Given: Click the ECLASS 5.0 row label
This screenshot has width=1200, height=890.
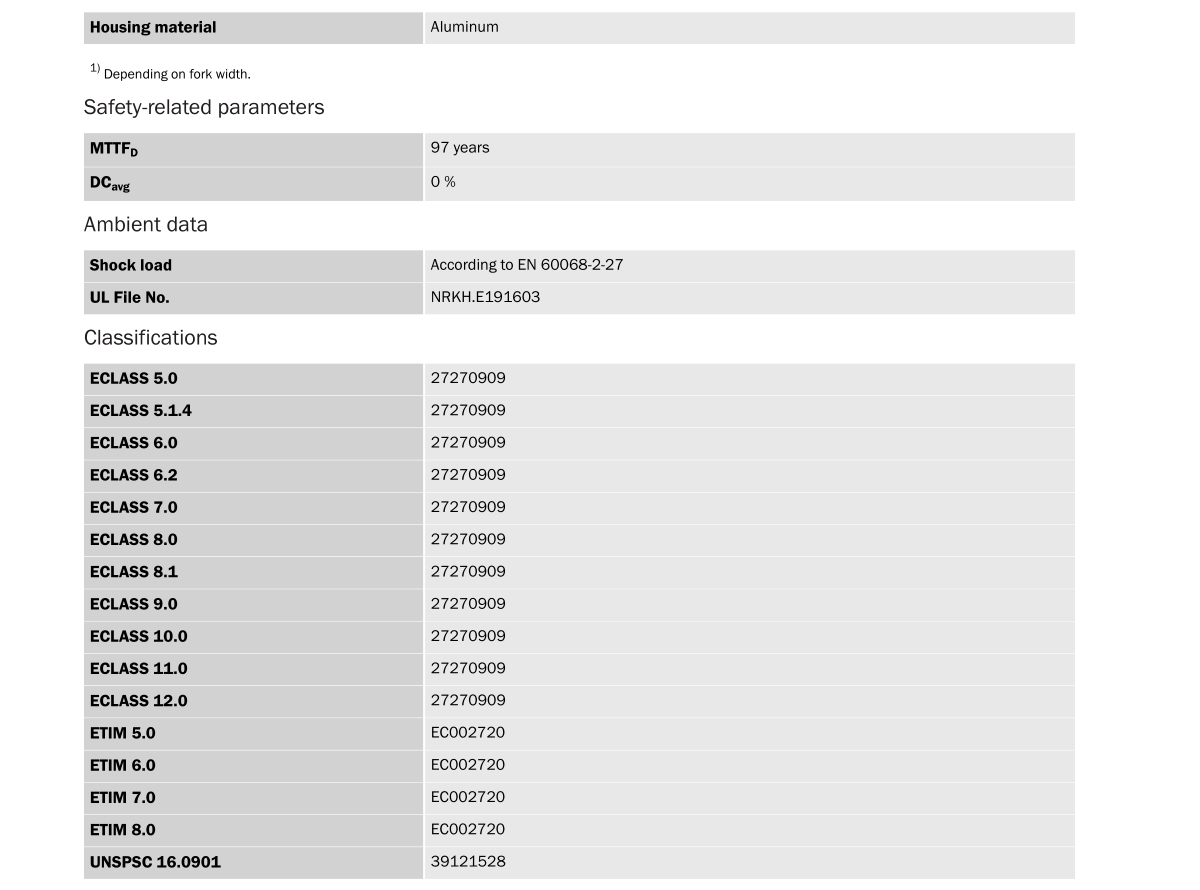Looking at the screenshot, I should (x=133, y=379).
